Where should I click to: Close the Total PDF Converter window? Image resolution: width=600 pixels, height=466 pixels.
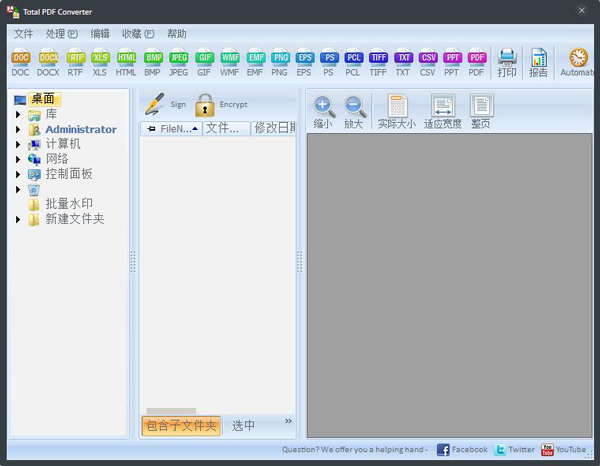point(582,10)
